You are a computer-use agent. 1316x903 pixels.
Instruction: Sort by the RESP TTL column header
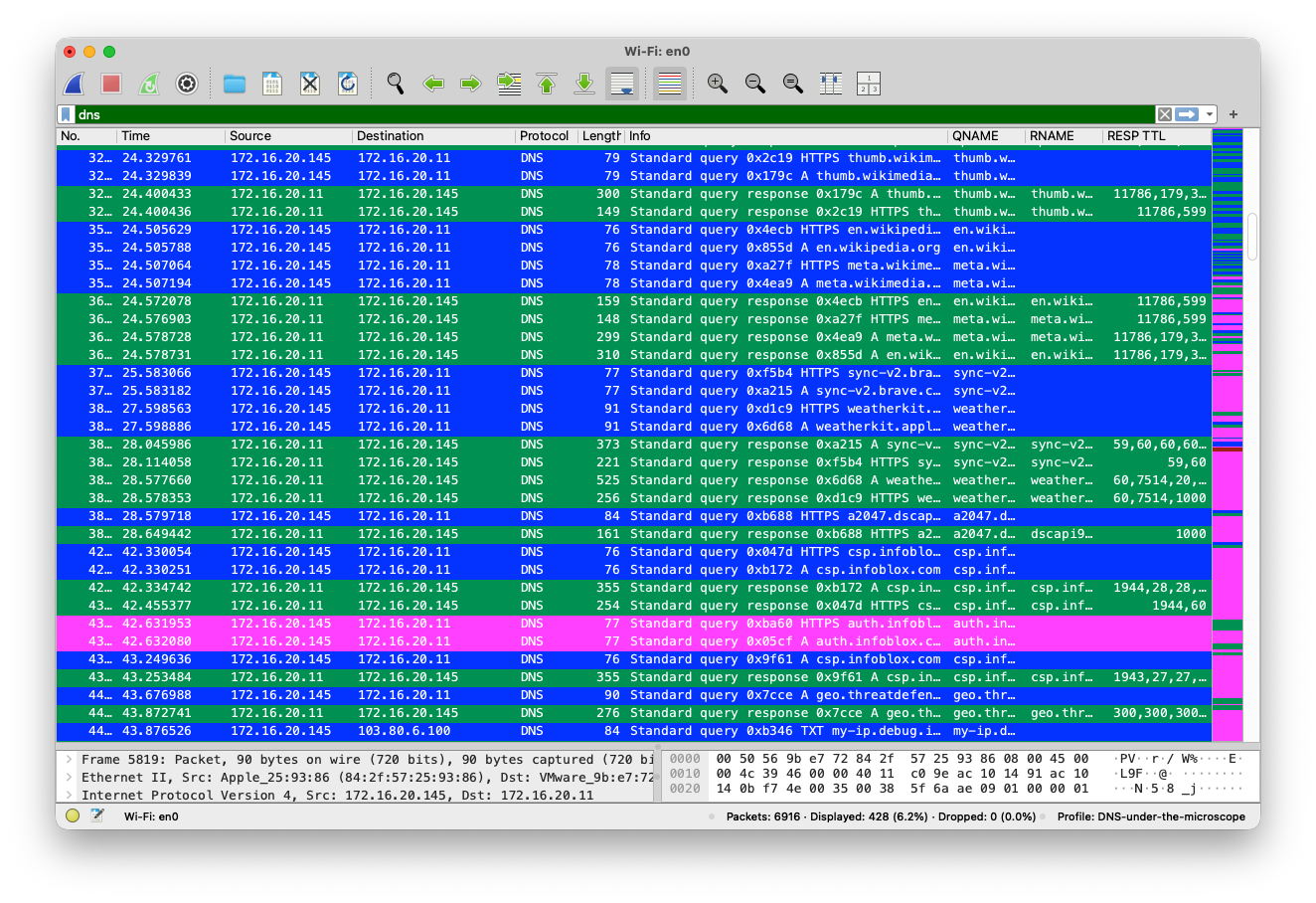[1156, 136]
